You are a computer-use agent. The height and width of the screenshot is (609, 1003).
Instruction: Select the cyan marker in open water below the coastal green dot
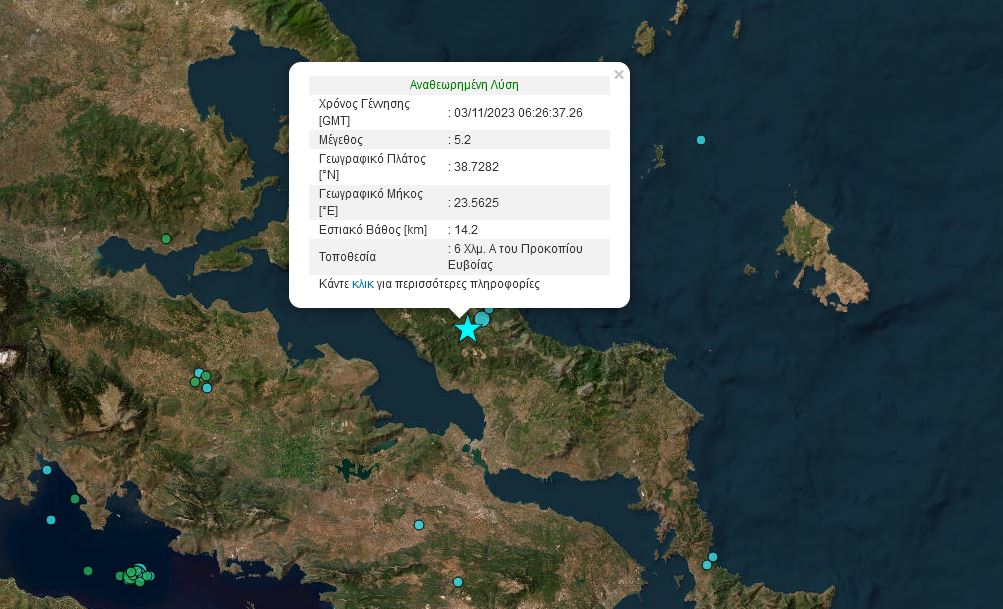click(x=51, y=520)
